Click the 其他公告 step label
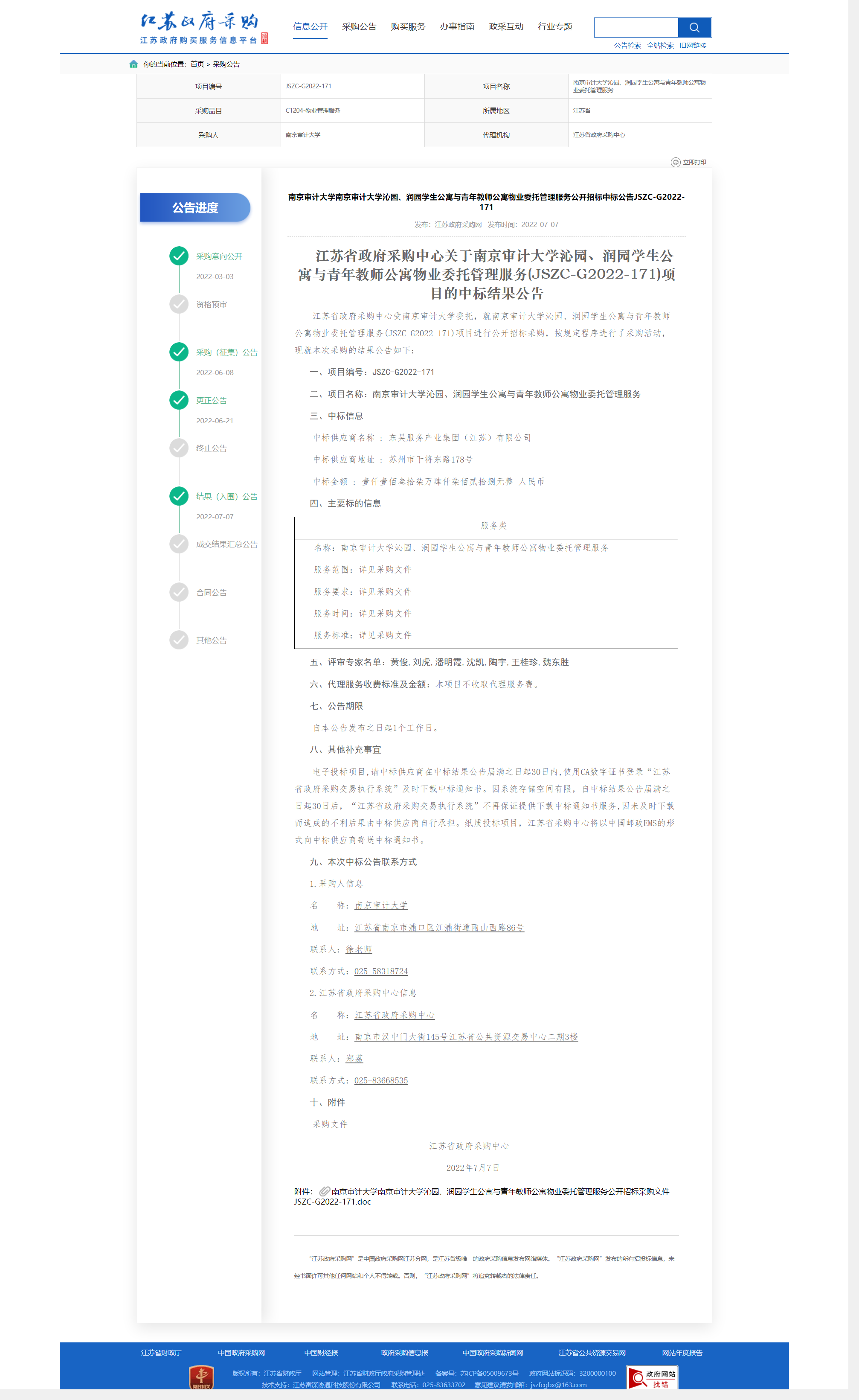This screenshot has width=859, height=1400. pos(212,640)
